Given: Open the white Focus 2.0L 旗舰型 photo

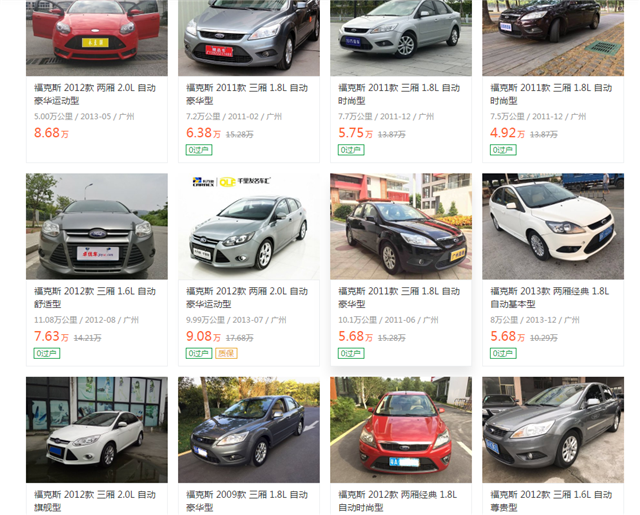Looking at the screenshot, I should (97, 430).
